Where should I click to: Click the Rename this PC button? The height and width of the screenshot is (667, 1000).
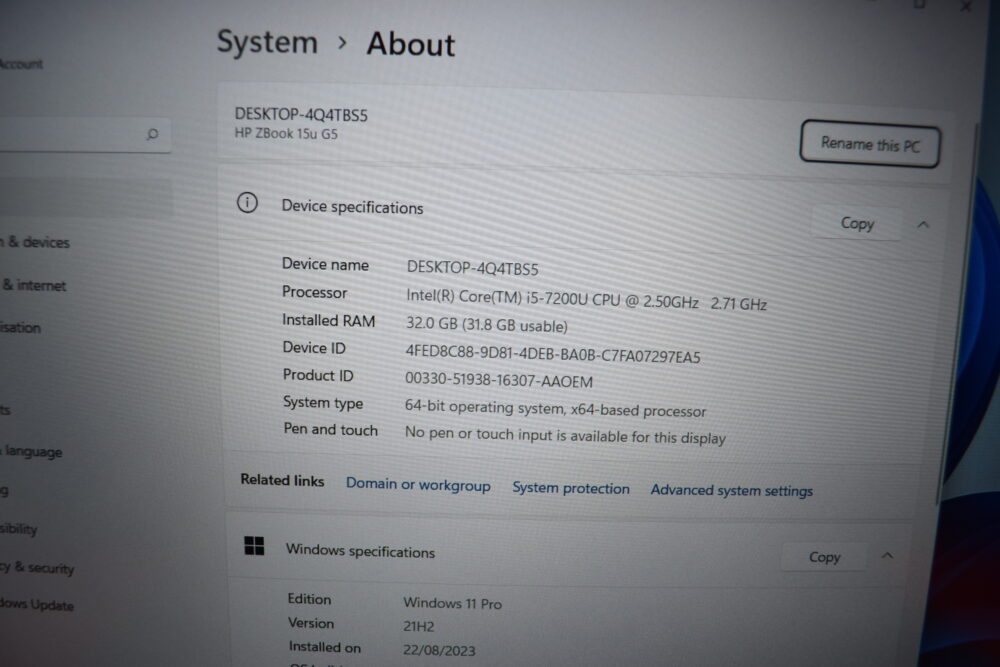tap(869, 144)
